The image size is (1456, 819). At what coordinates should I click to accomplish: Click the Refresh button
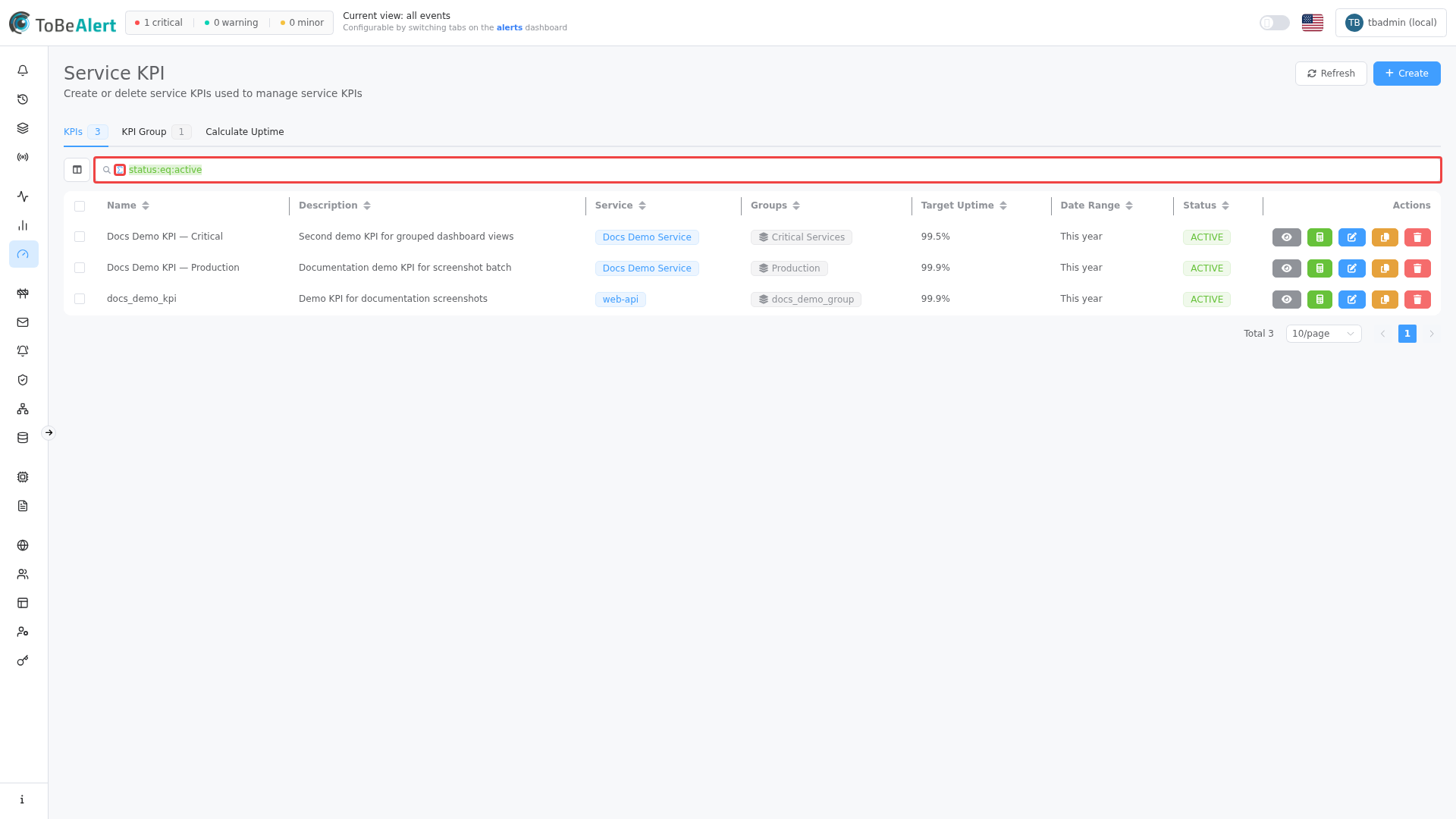click(x=1331, y=74)
